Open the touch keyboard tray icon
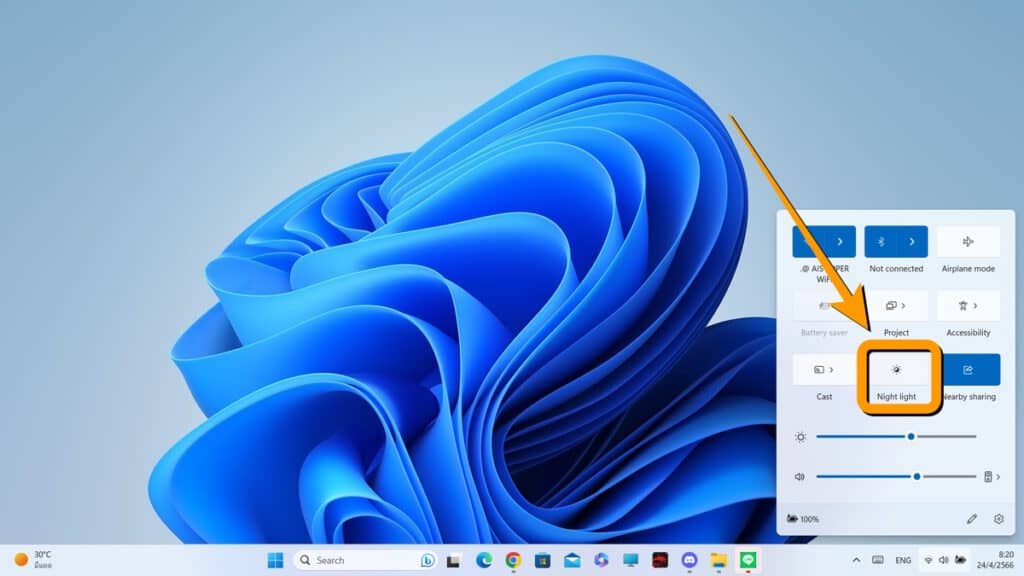Viewport: 1024px width, 576px height. [x=878, y=560]
